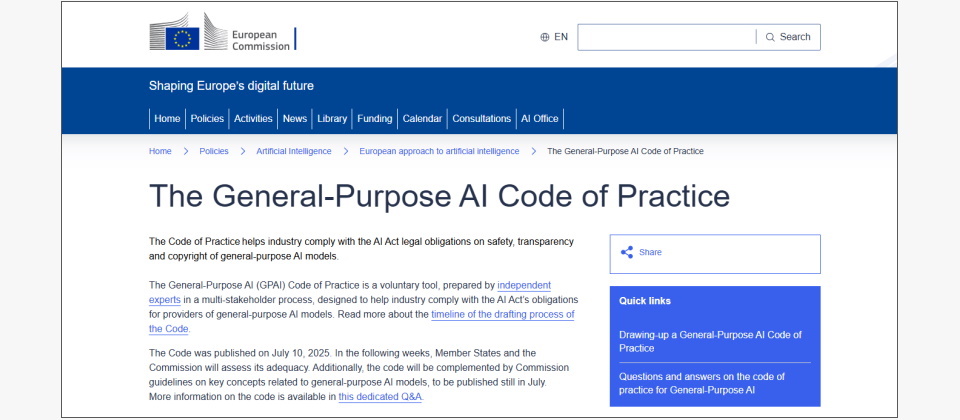Viewport: 960px width, 420px height.
Task: Click the chevron after Home breadcrumb
Action: tap(186, 151)
